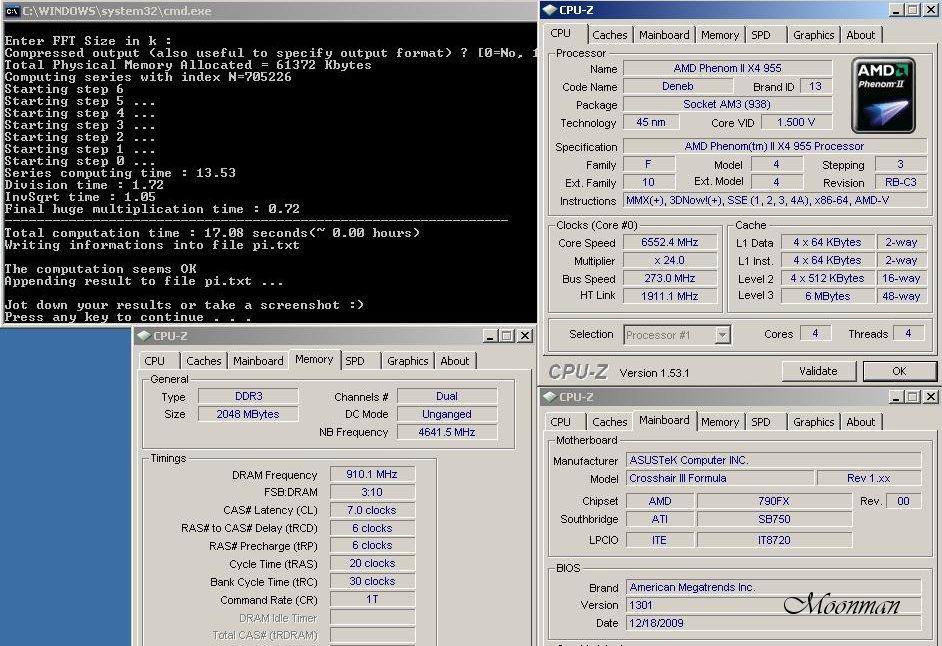Click the Cycle Time tRAS value 20 clocks
942x646 pixels.
click(x=372, y=563)
